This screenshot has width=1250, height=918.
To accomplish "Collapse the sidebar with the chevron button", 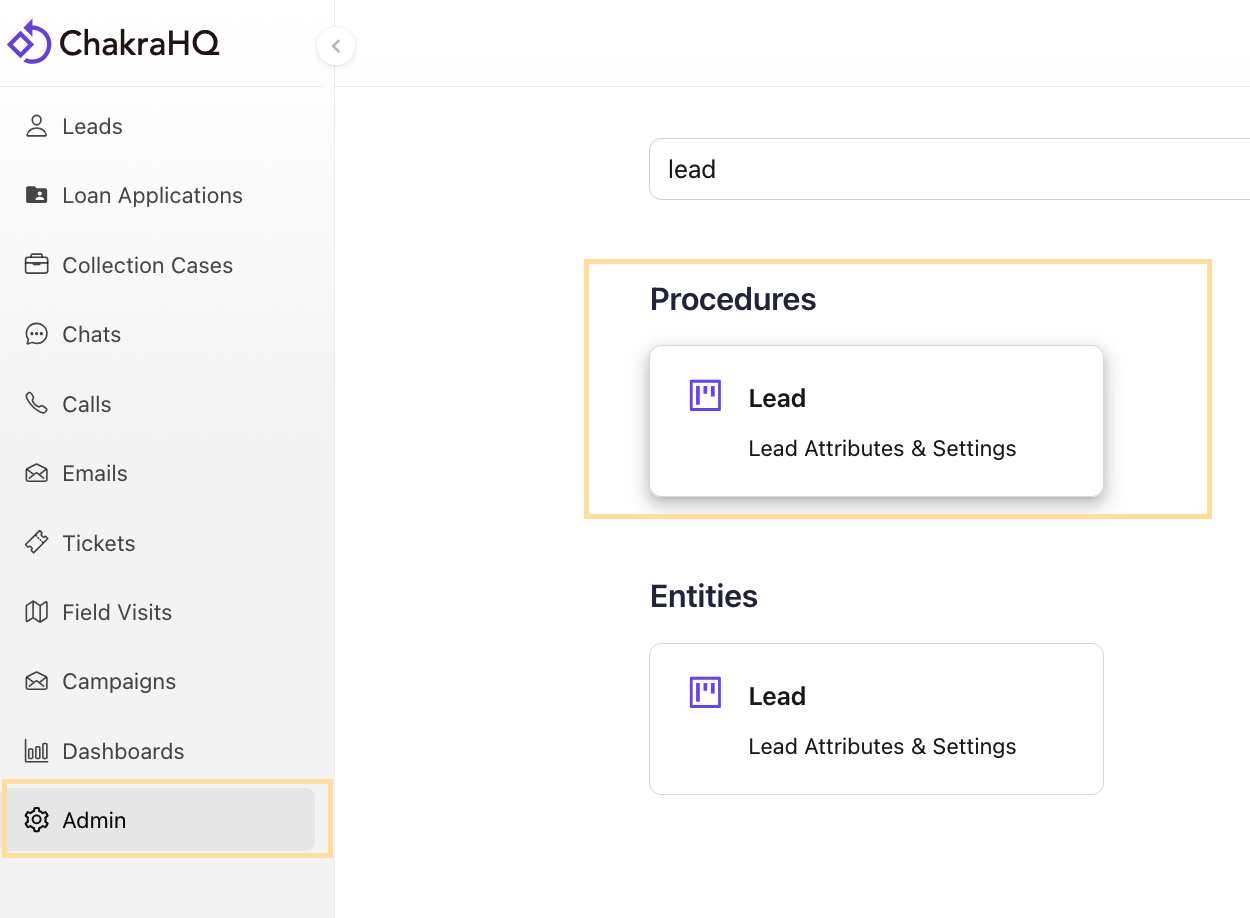I will point(336,46).
